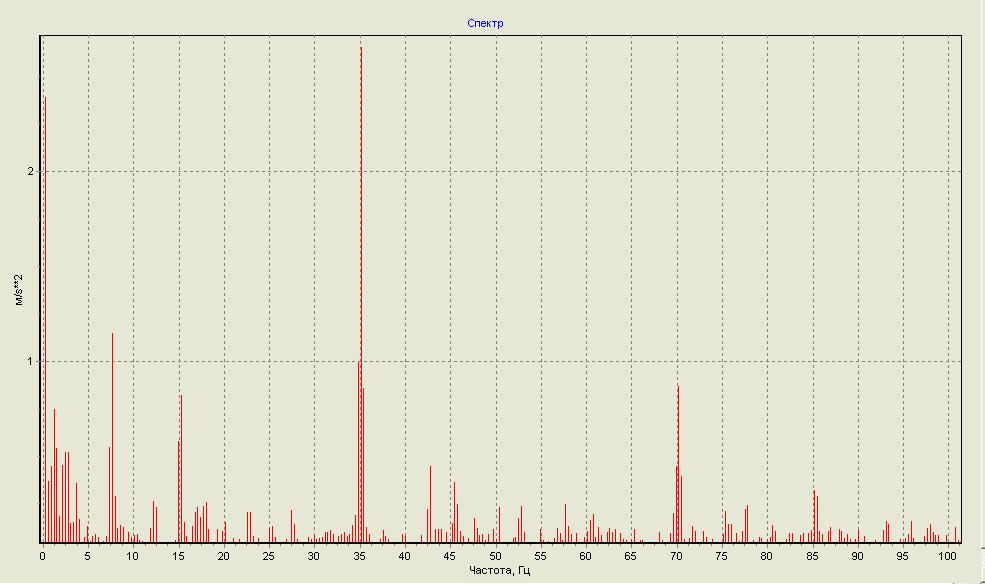This screenshot has width=985, height=584.
Task: Click the y-axis tick label "1"
Action: tap(31, 362)
